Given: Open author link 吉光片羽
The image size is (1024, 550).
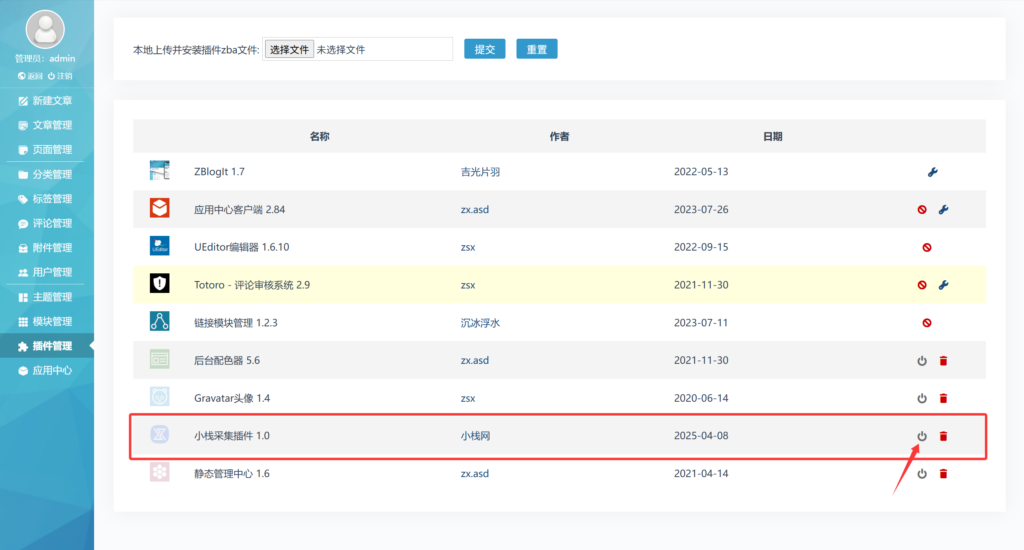Looking at the screenshot, I should [480, 172].
